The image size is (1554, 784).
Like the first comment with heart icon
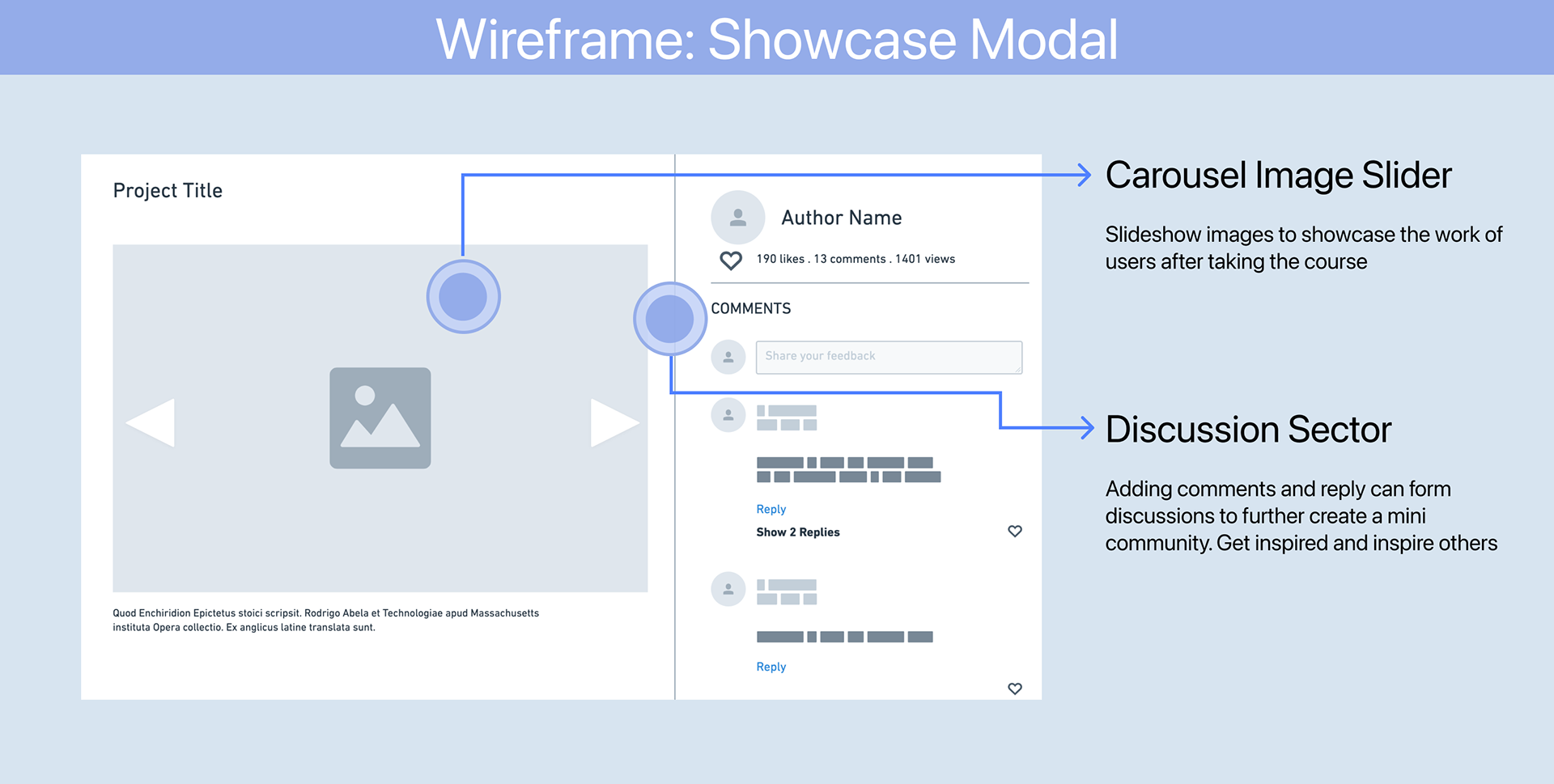pyautogui.click(x=1015, y=531)
